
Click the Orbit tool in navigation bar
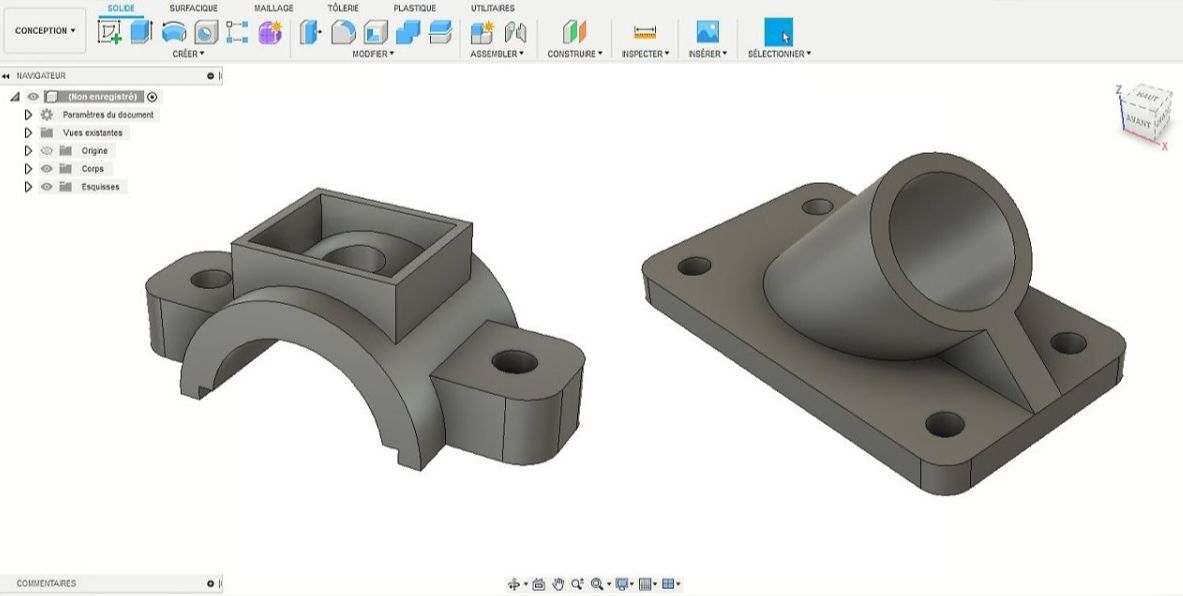515,584
